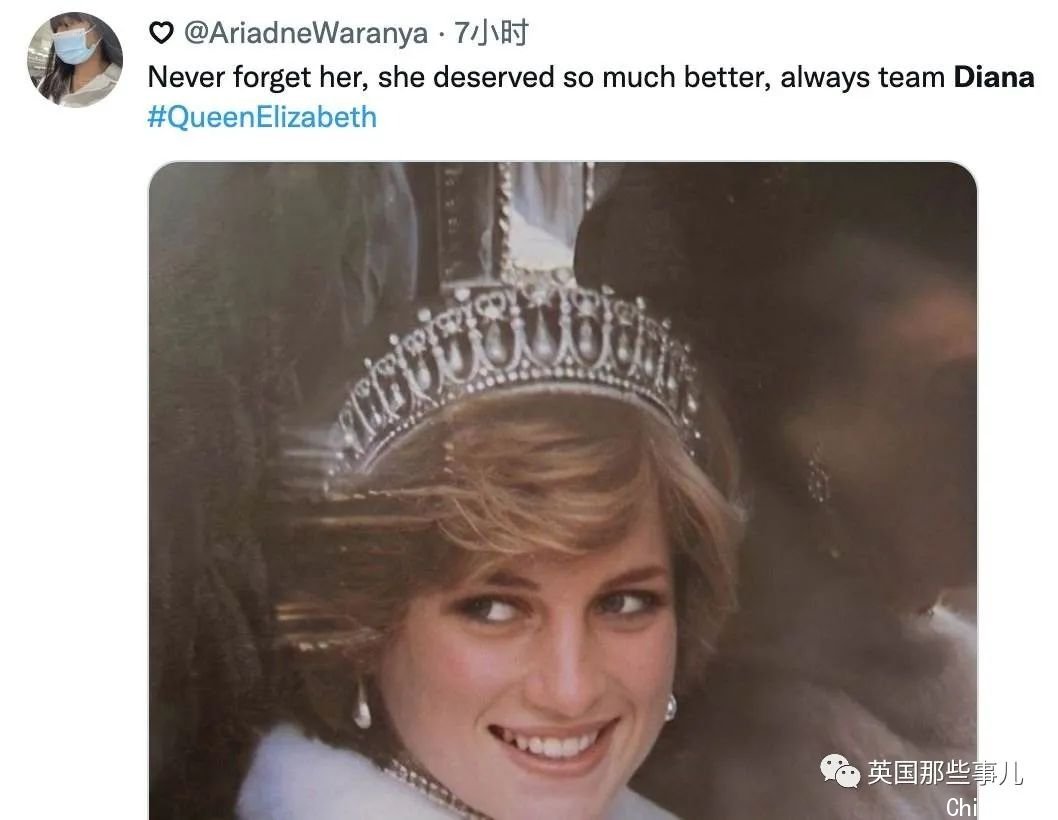Open the masked user's profile avatar

pyautogui.click(x=74, y=59)
